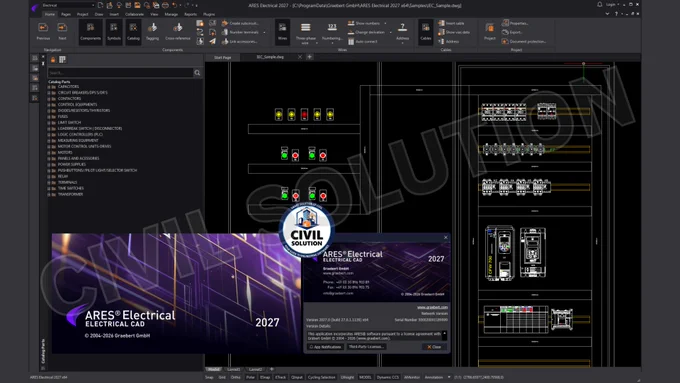Select the Tagging tool
The height and width of the screenshot is (383, 680).
coord(152,32)
